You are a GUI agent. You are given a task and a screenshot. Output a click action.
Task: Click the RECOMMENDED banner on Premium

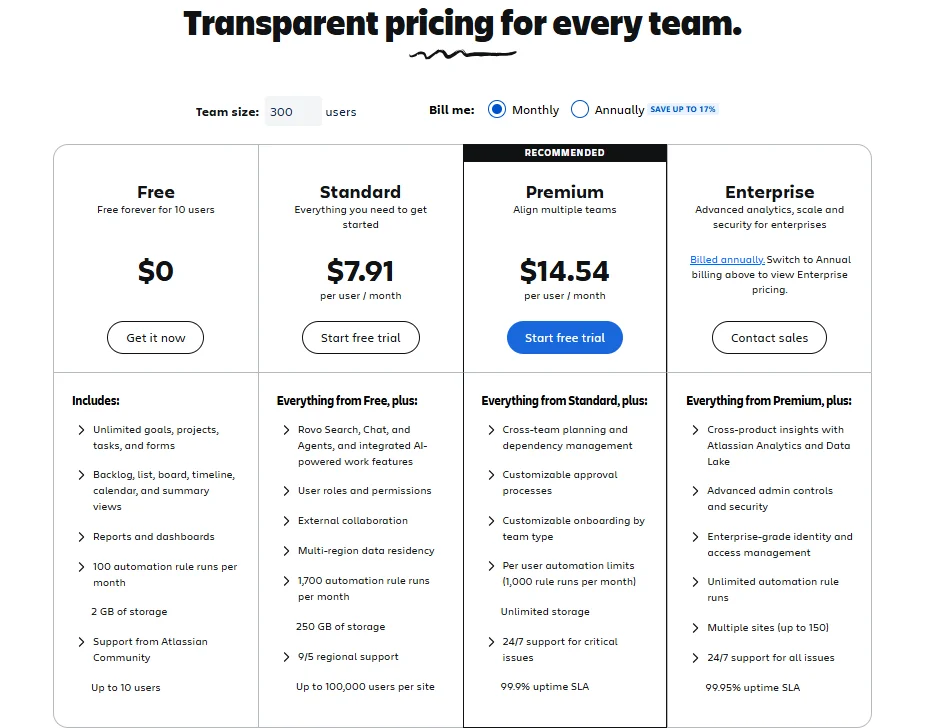tap(564, 152)
